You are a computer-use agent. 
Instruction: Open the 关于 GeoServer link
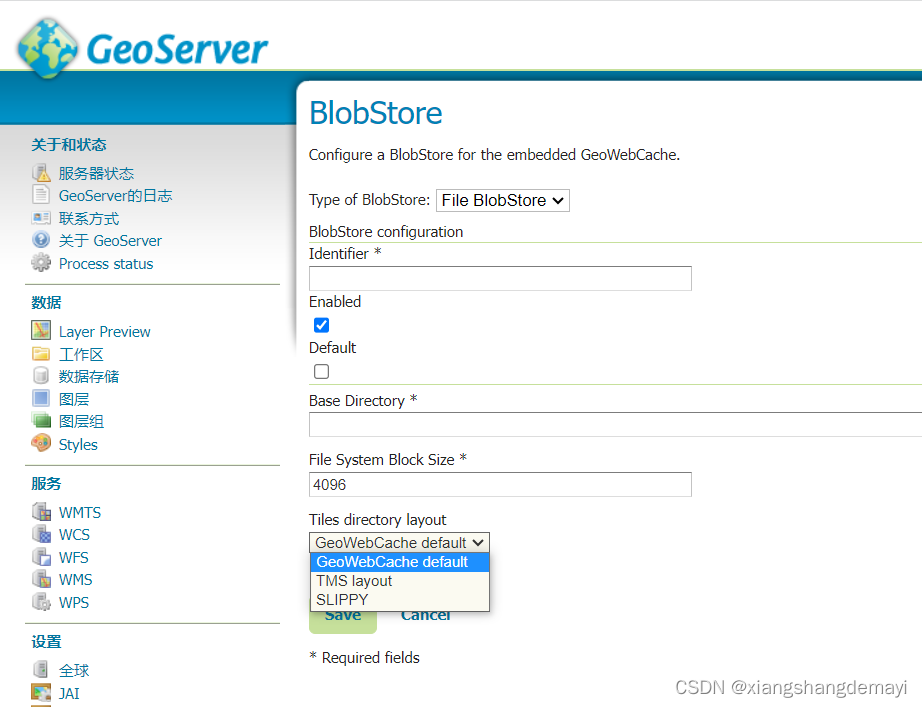(x=110, y=241)
